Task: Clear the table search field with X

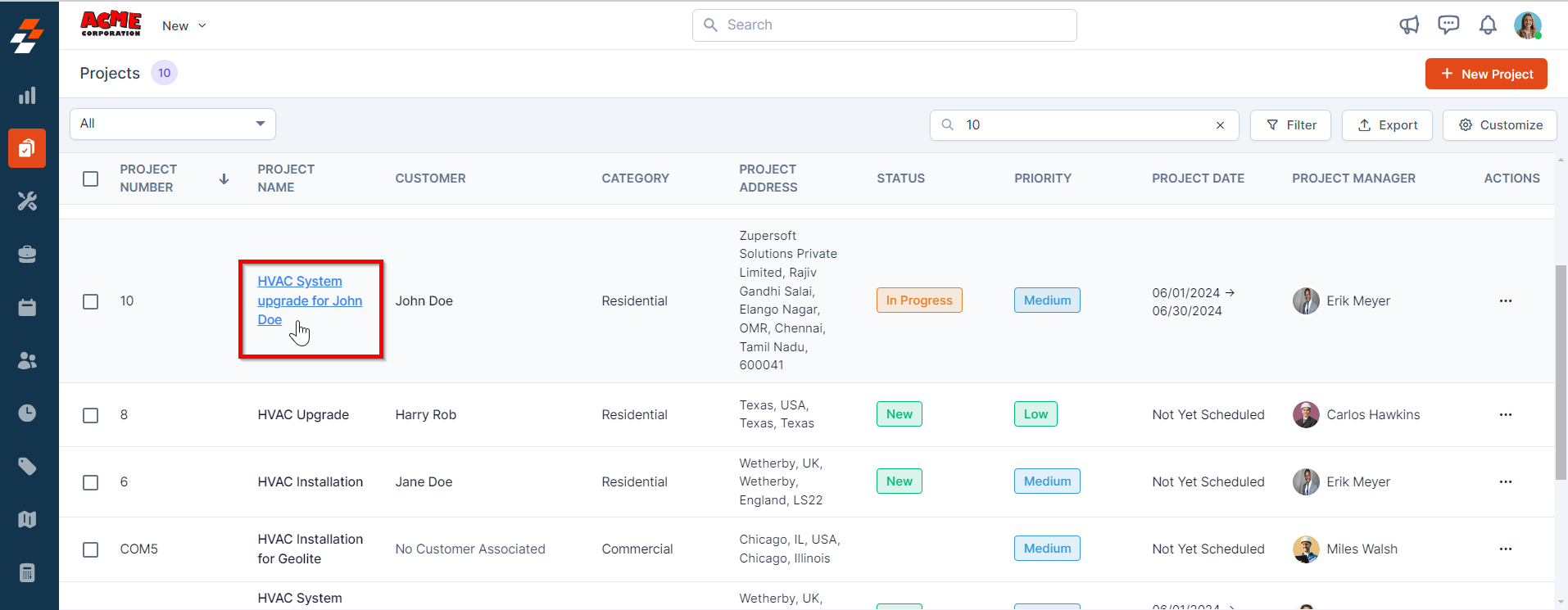Action: pyautogui.click(x=1220, y=125)
